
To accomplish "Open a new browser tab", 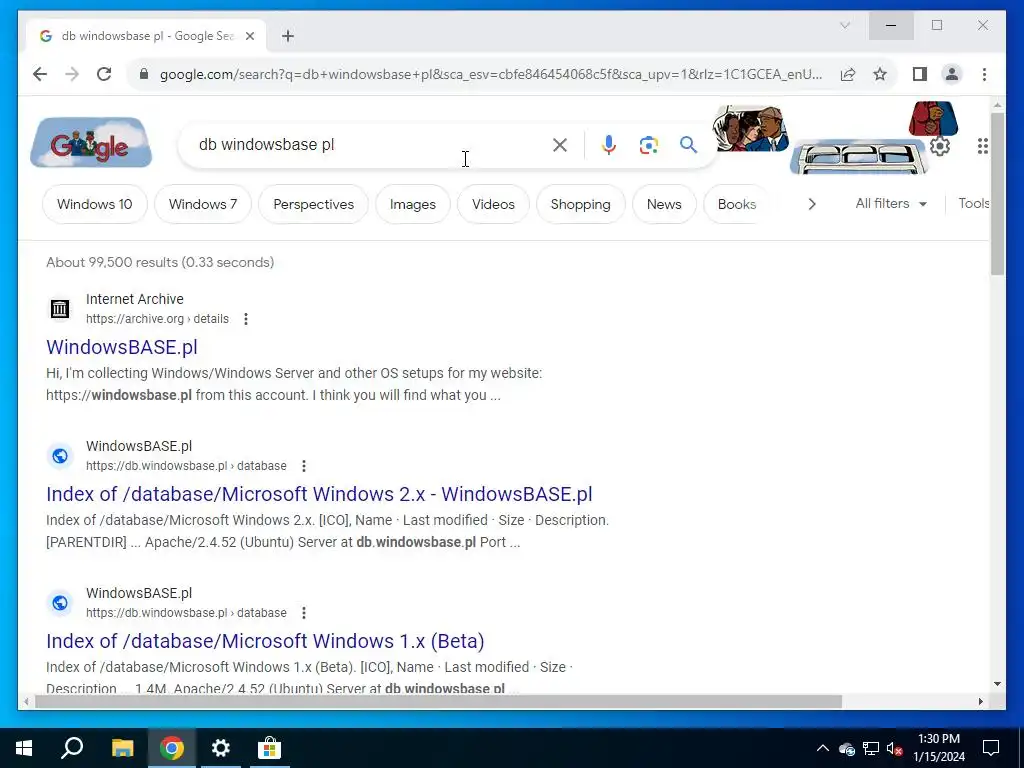I will [288, 36].
